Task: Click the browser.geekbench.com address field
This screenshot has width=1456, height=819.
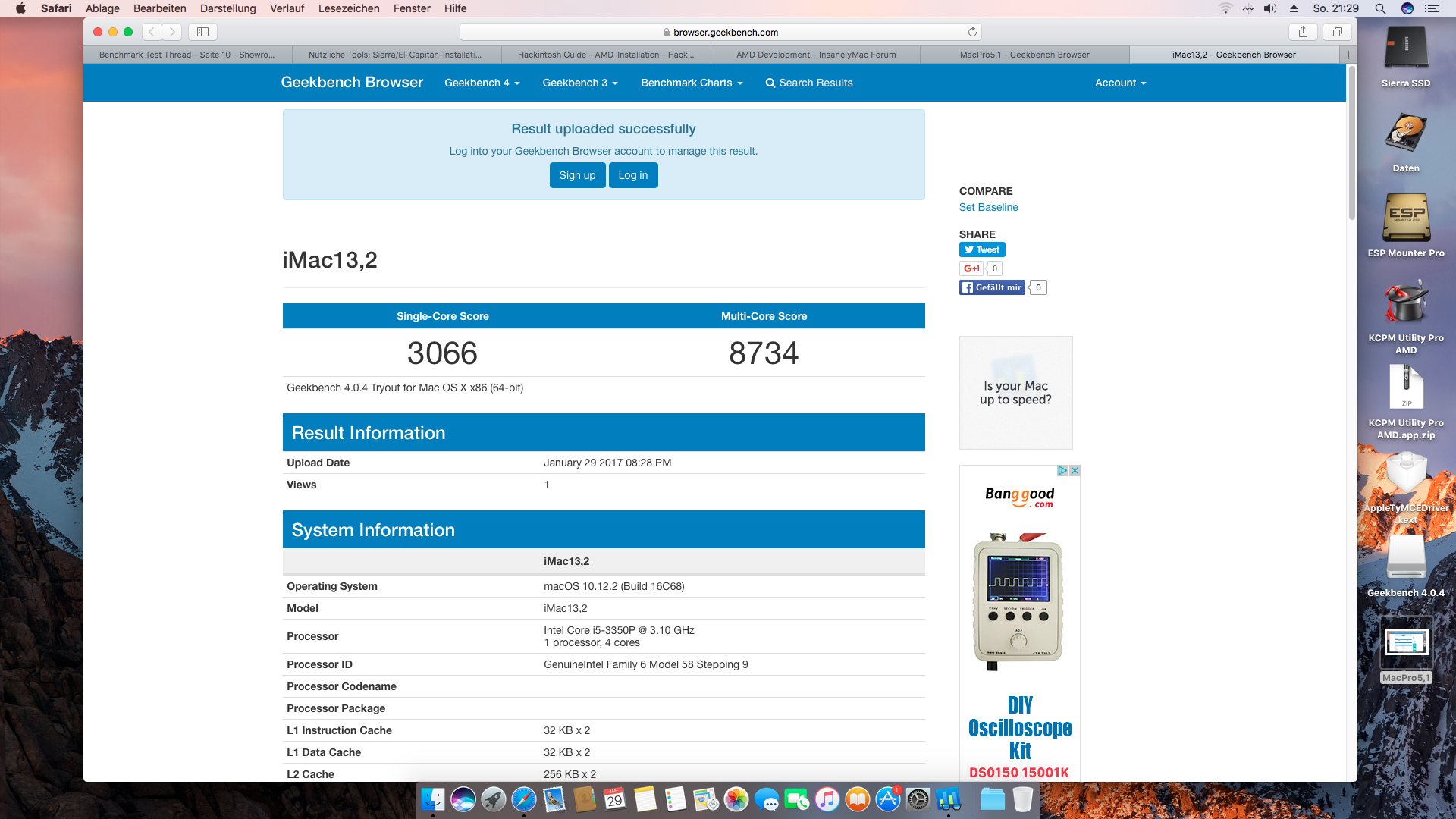Action: coord(720,32)
